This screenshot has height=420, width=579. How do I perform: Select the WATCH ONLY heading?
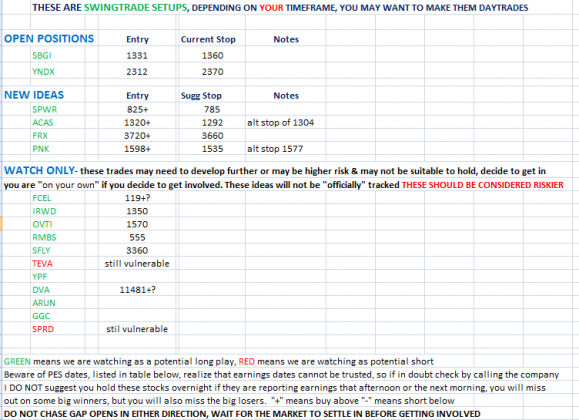click(40, 171)
